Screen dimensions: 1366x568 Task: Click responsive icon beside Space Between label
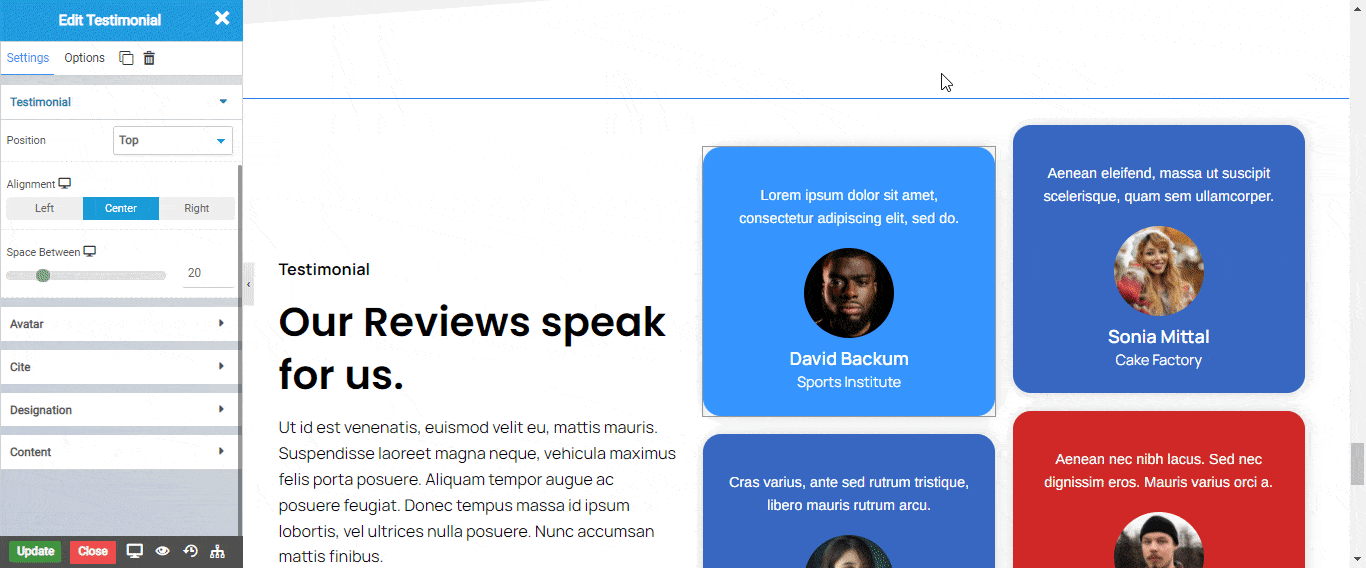click(x=90, y=252)
